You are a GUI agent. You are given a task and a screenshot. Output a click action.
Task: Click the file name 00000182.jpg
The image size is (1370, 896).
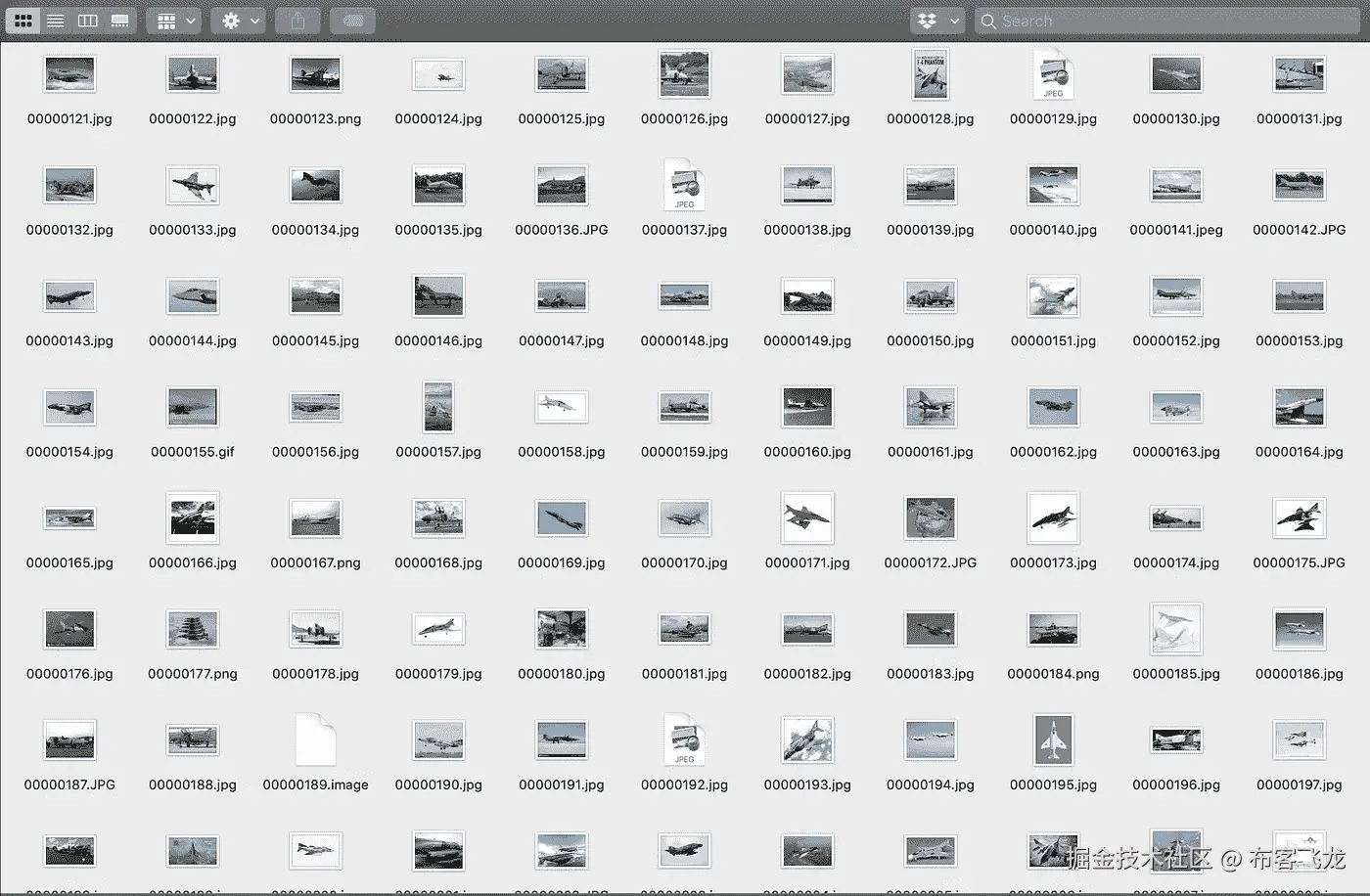pyautogui.click(x=807, y=674)
